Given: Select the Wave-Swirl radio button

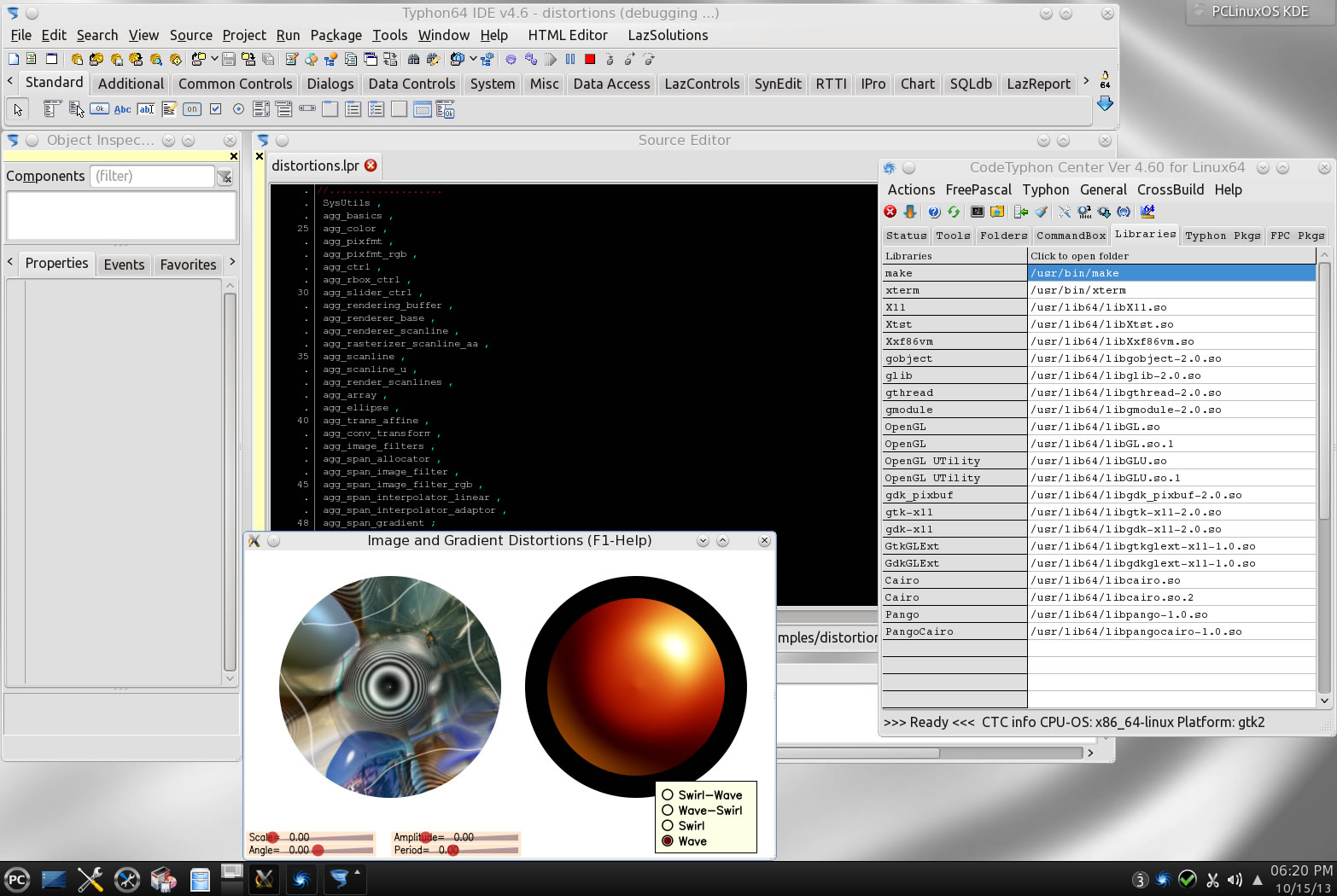Looking at the screenshot, I should [x=668, y=810].
